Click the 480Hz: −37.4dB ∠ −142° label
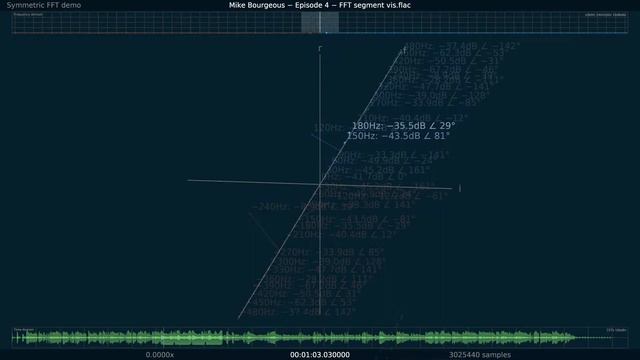This screenshot has height=360, width=640. coord(461,46)
